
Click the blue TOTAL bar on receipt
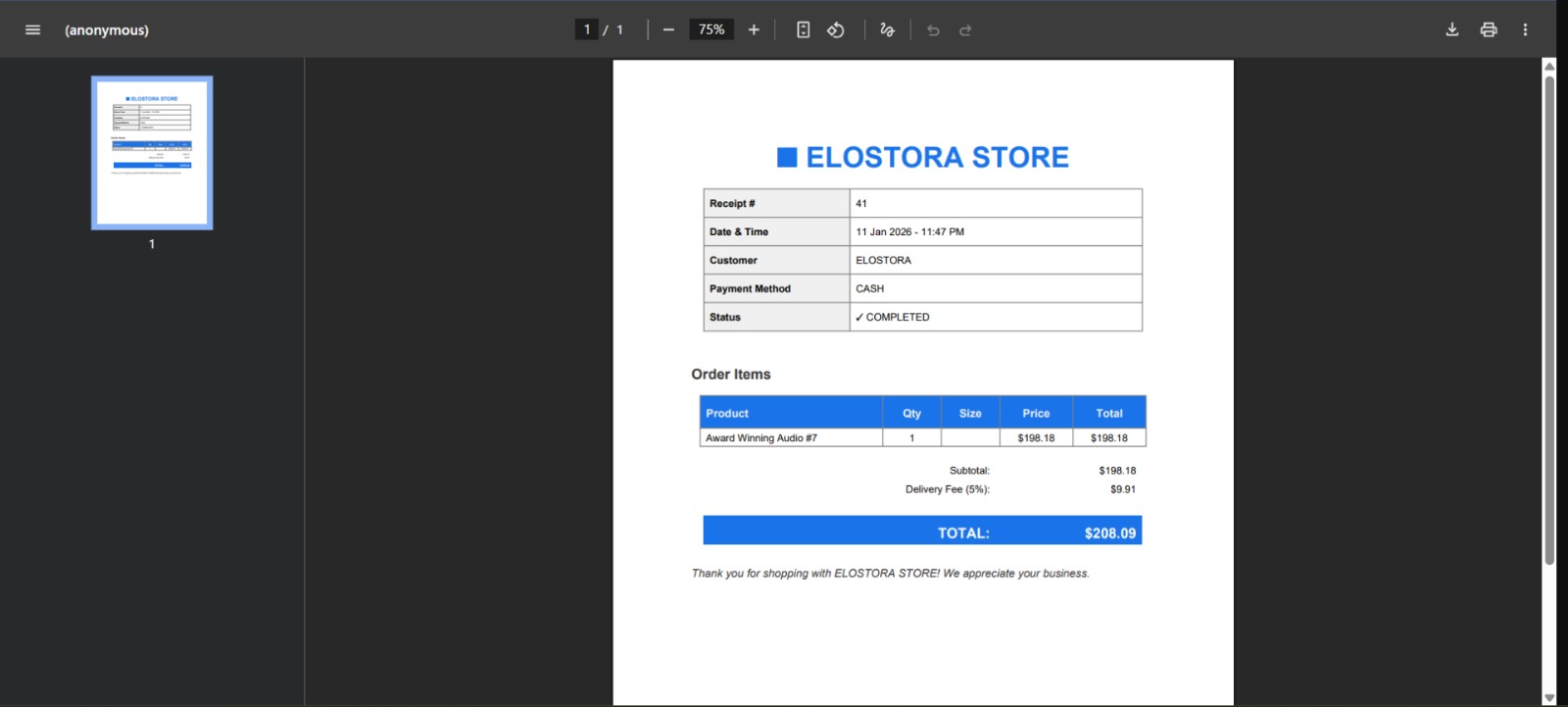[x=922, y=530]
